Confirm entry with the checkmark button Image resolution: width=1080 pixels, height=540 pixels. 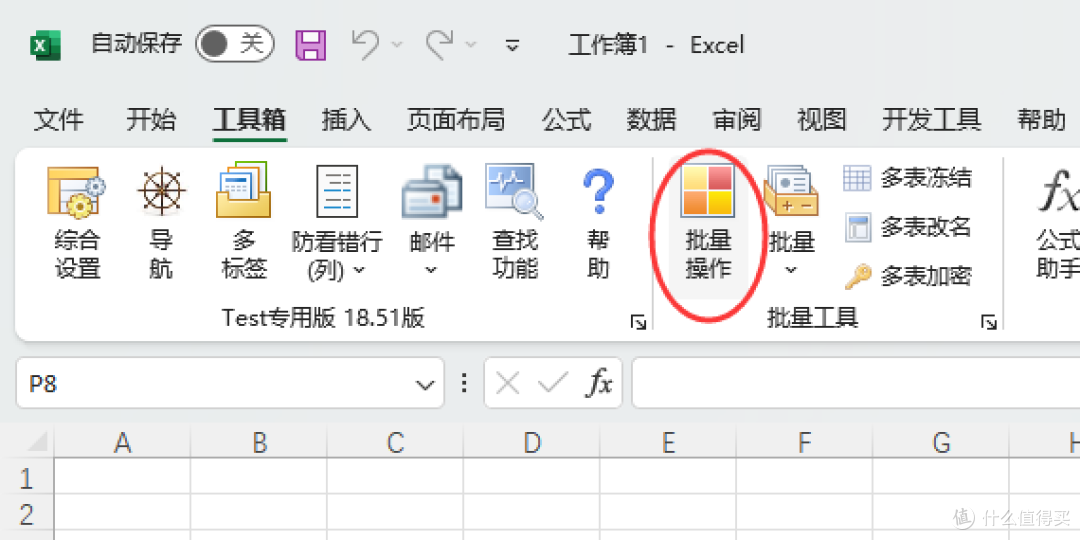pyautogui.click(x=553, y=383)
